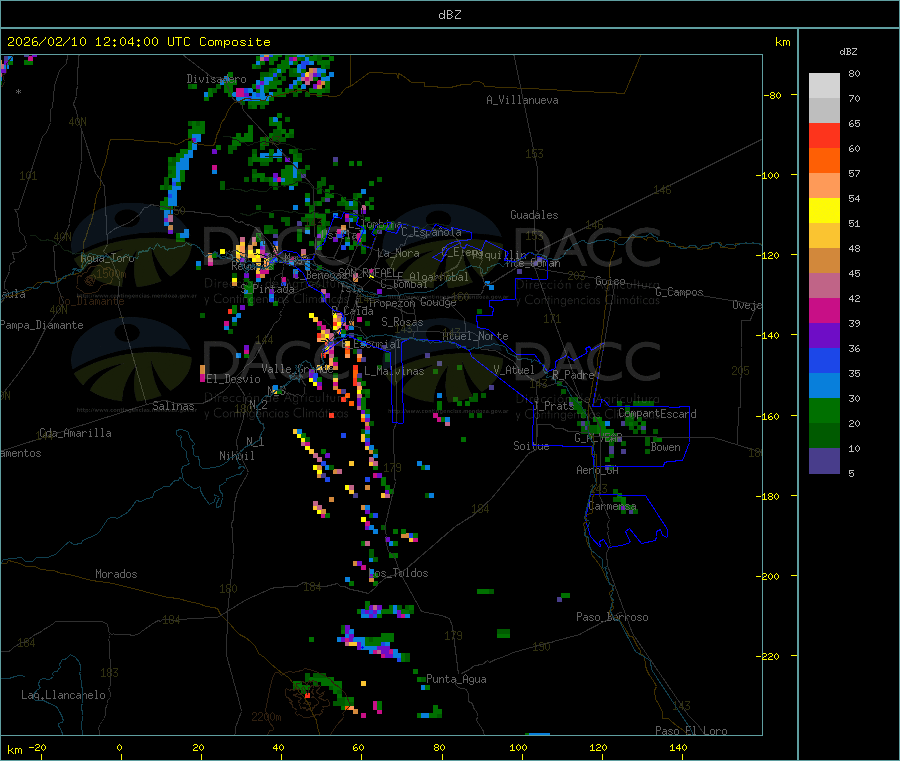This screenshot has height=761, width=900.
Task: Click the 60 km horizontal axis tick
Action: point(358,747)
